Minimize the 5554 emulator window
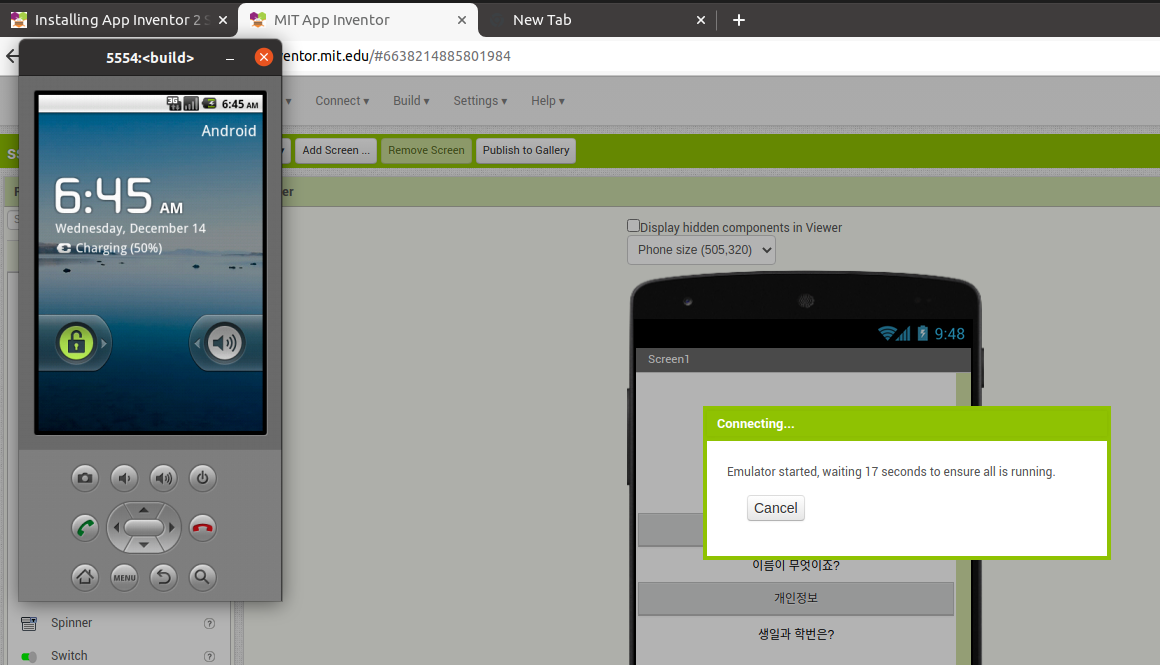 click(230, 58)
